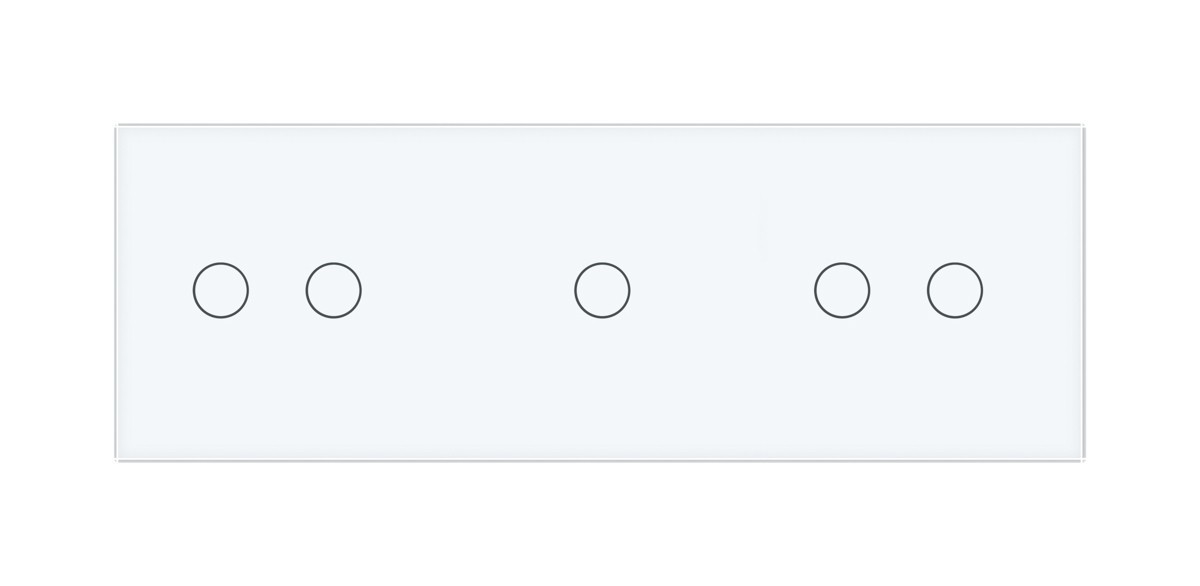Switch on the right pair's left-hand circle
Screen dimensions: 1200x586
(x=842, y=291)
